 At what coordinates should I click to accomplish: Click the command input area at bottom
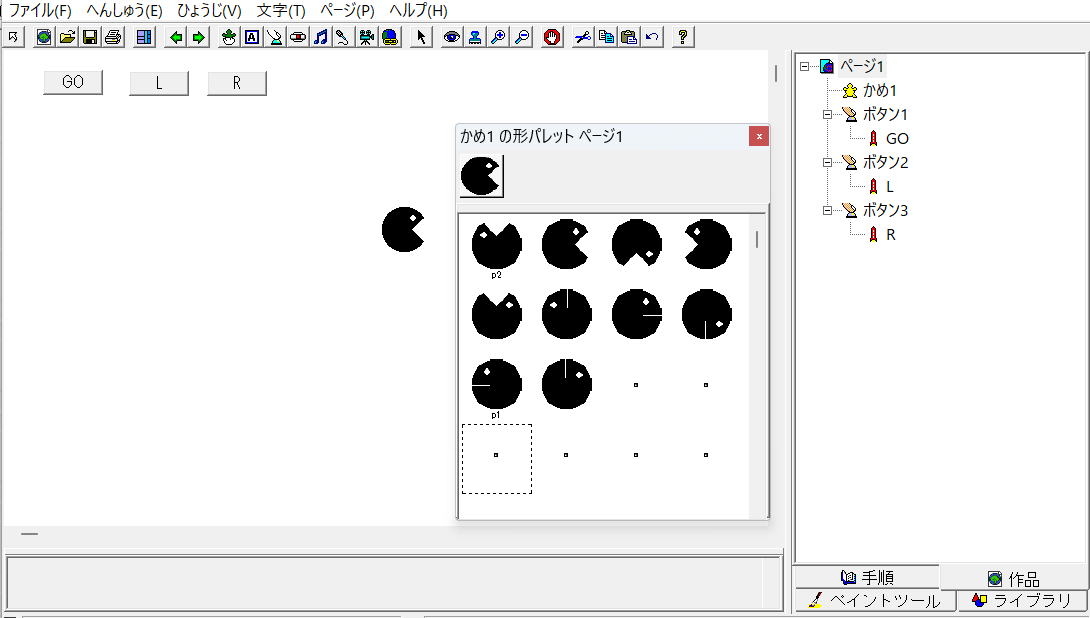click(393, 584)
